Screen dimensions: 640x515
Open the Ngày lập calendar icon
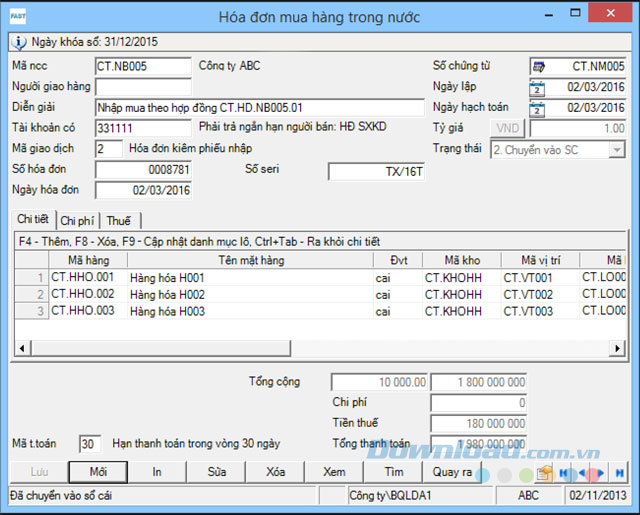click(537, 88)
